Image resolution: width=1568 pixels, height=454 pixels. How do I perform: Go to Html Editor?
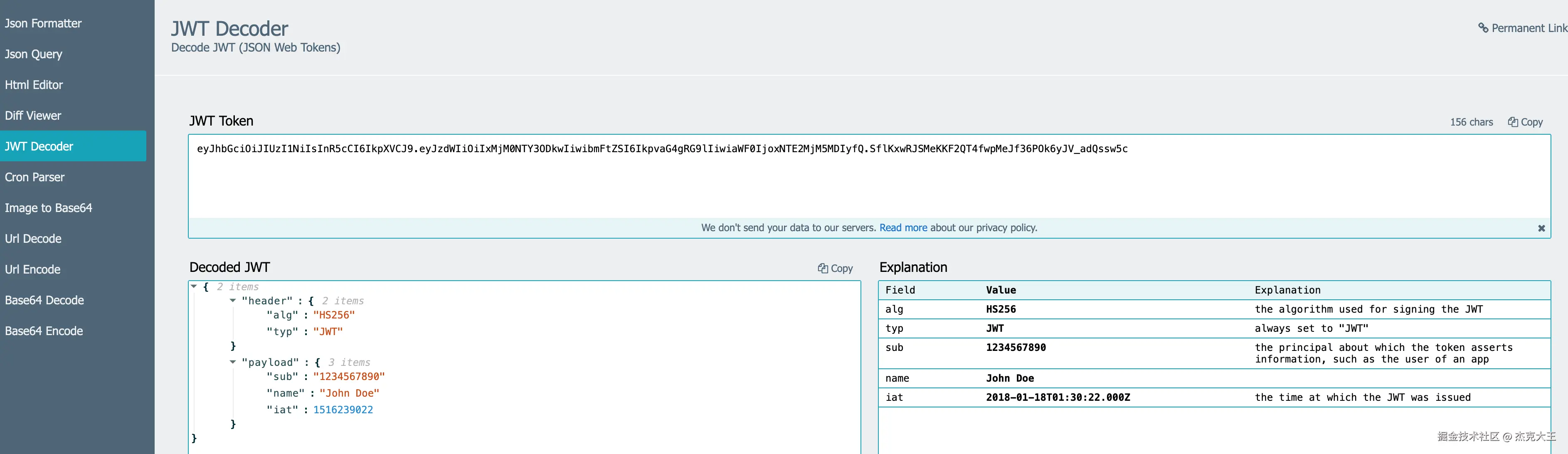tap(34, 84)
